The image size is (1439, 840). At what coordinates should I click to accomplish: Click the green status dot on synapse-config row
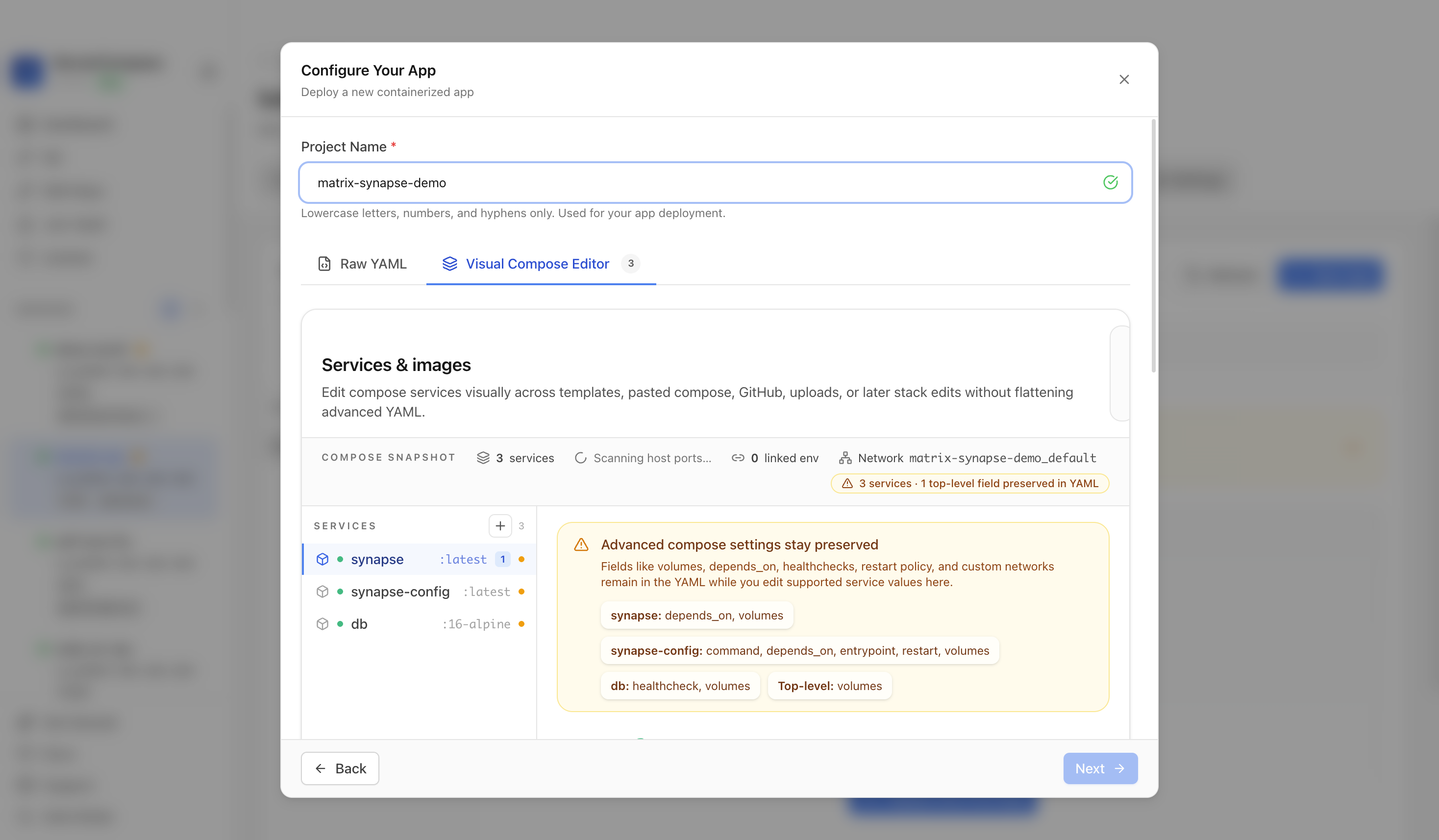340,592
